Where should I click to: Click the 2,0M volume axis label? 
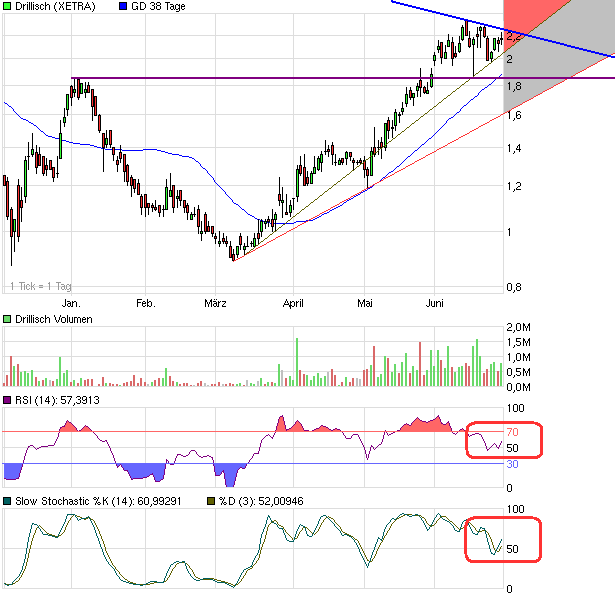(519, 327)
